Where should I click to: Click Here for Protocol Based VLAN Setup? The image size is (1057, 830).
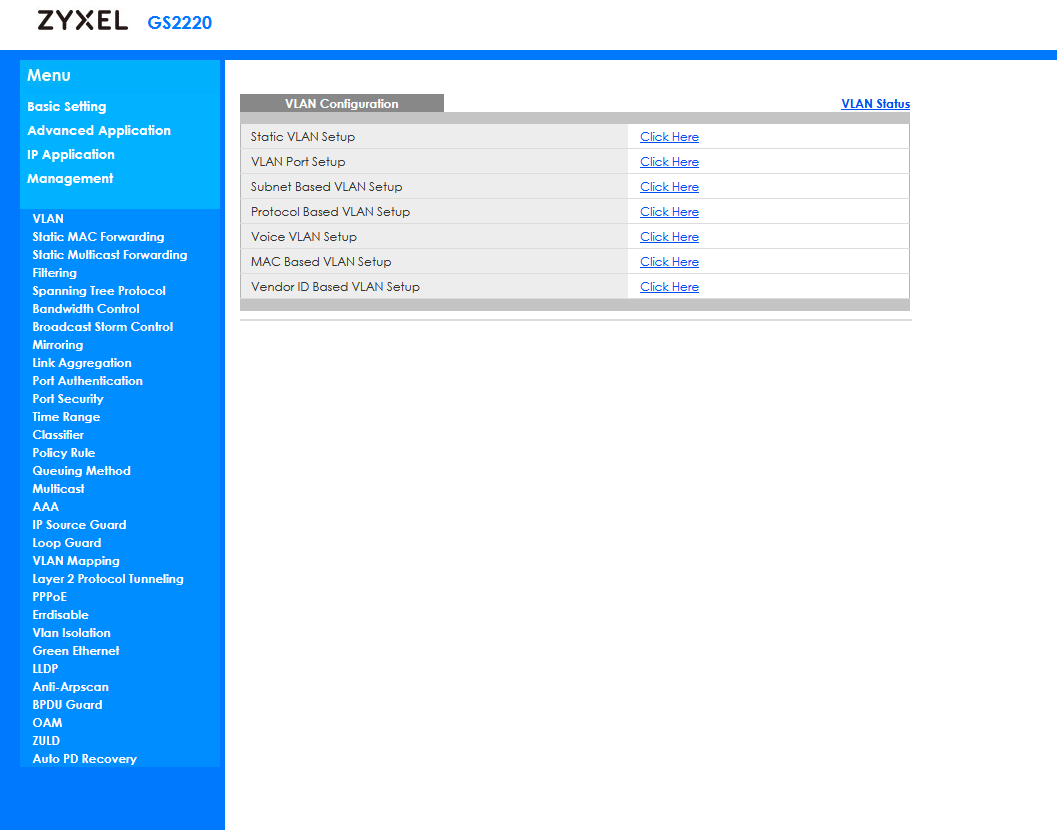click(669, 212)
